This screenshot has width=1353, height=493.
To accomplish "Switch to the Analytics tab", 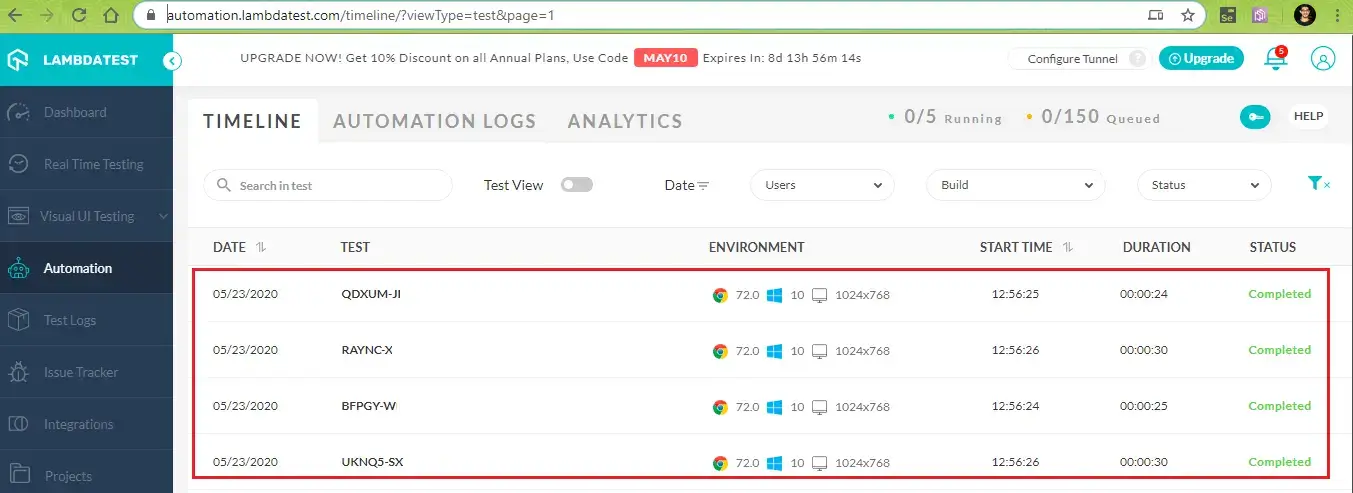I will point(625,121).
